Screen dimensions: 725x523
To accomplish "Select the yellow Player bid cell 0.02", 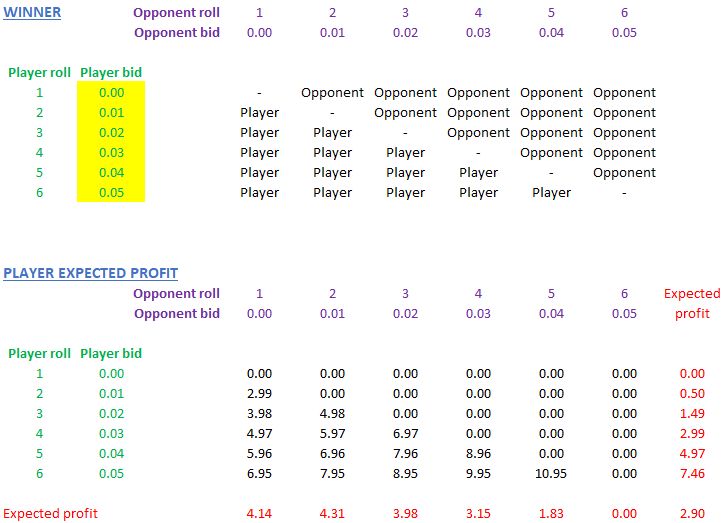I will pyautogui.click(x=111, y=132).
